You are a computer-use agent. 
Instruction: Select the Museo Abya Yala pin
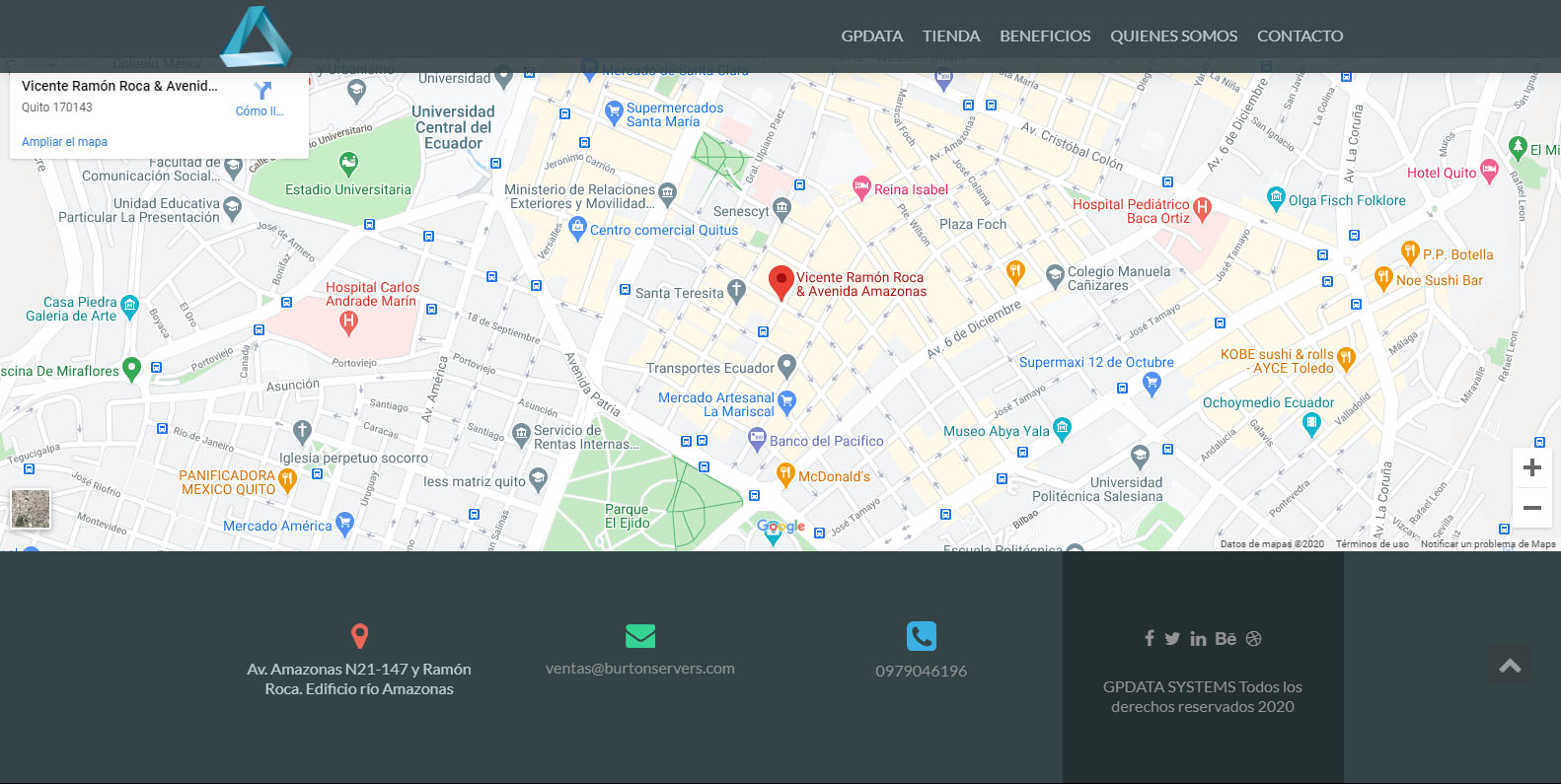(1062, 428)
